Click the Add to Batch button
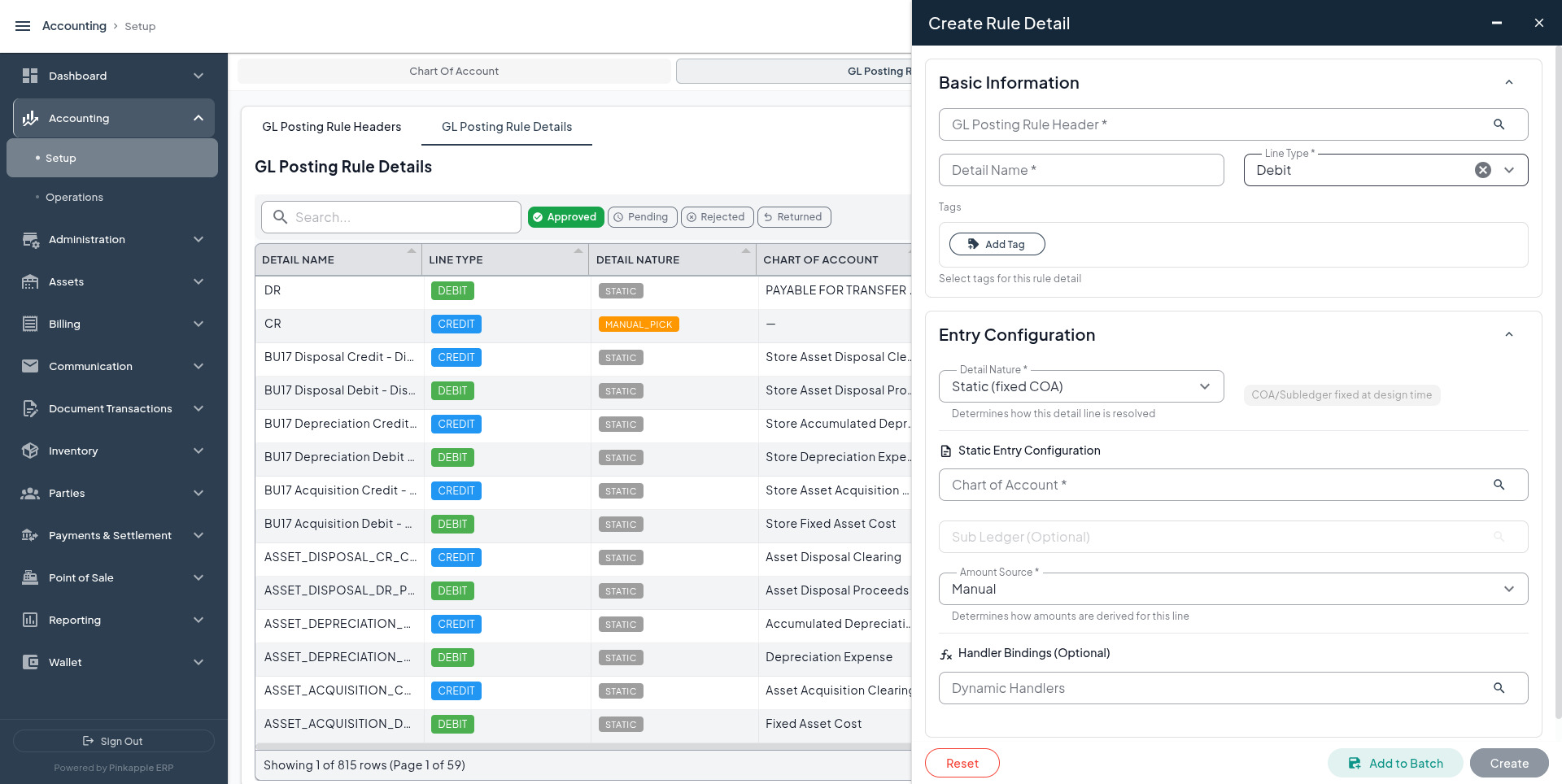Viewport: 1562px width, 784px height. click(1395, 763)
